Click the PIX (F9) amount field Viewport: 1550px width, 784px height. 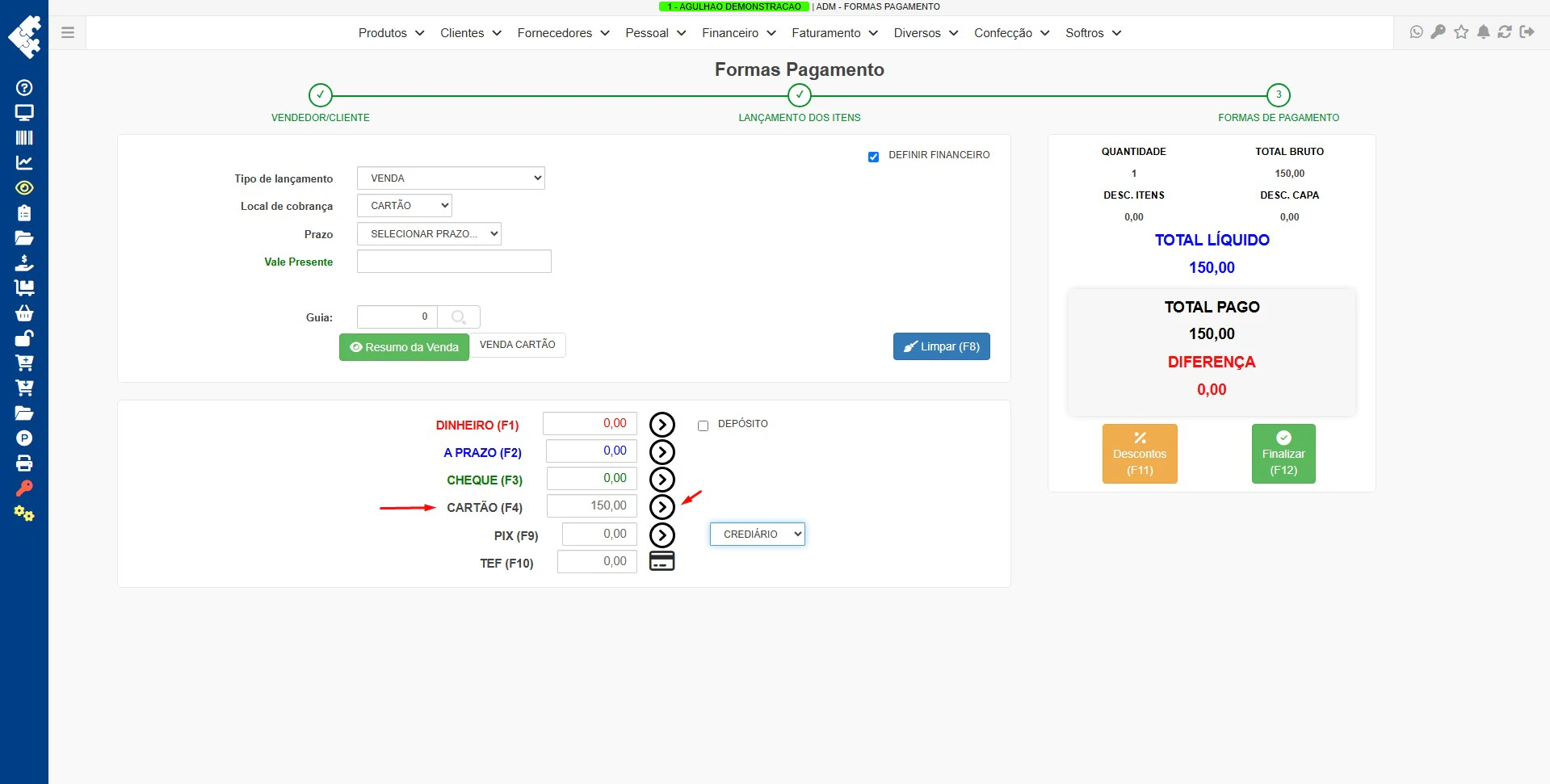[x=599, y=535]
